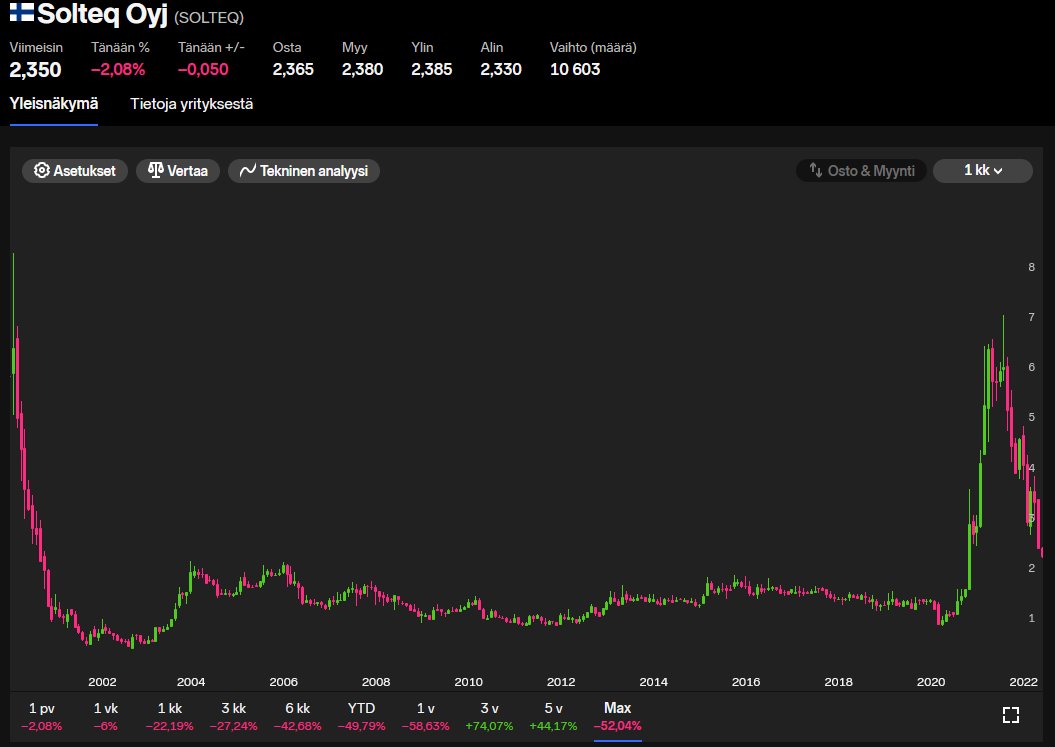Click the 2002 label on time axis
The image size is (1055, 747).
click(x=102, y=682)
